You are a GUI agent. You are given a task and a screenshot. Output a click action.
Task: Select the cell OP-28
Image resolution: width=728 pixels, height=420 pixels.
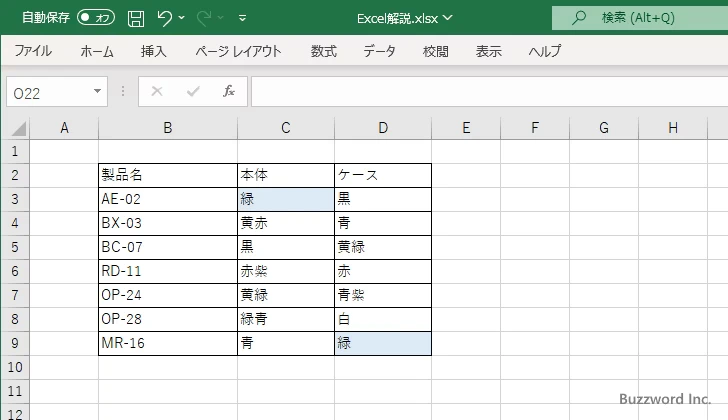[x=168, y=319]
